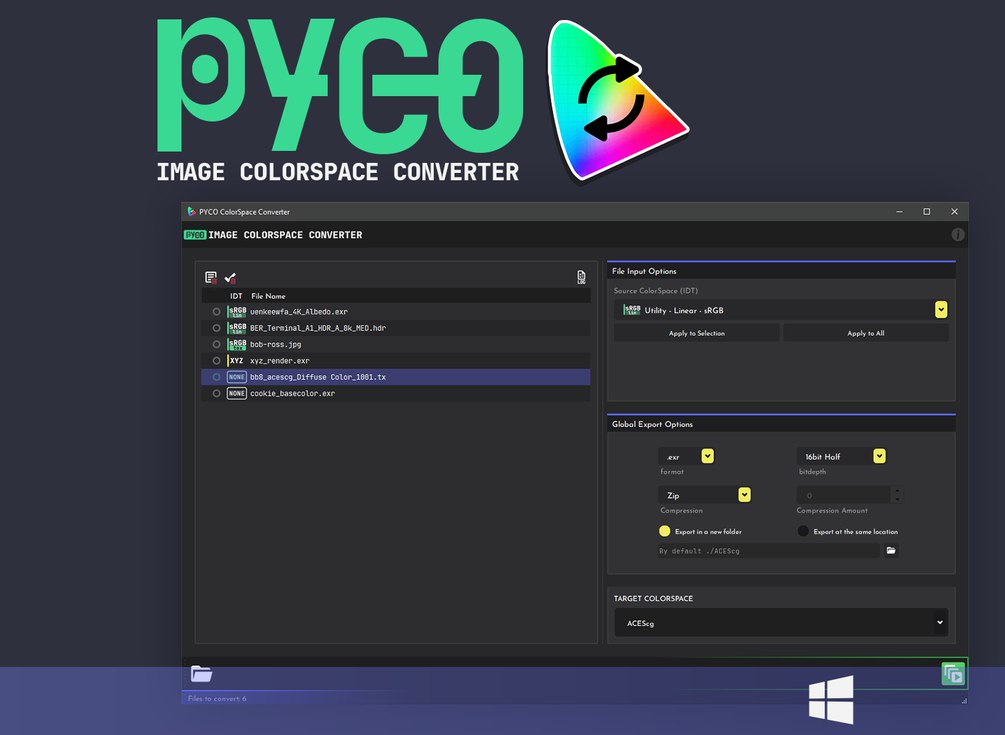Start conversion with the green convert icon

[x=952, y=674]
